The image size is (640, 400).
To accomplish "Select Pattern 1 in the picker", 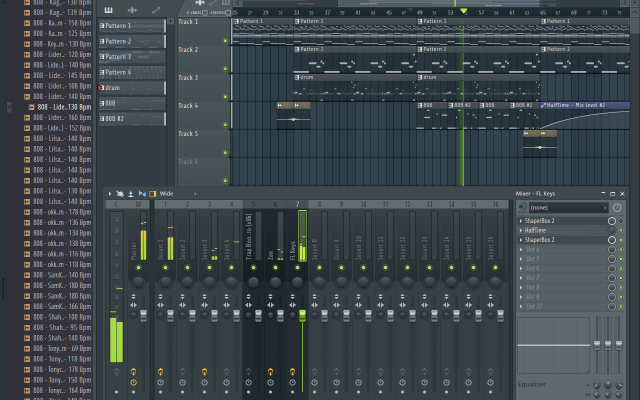I will point(132,26).
